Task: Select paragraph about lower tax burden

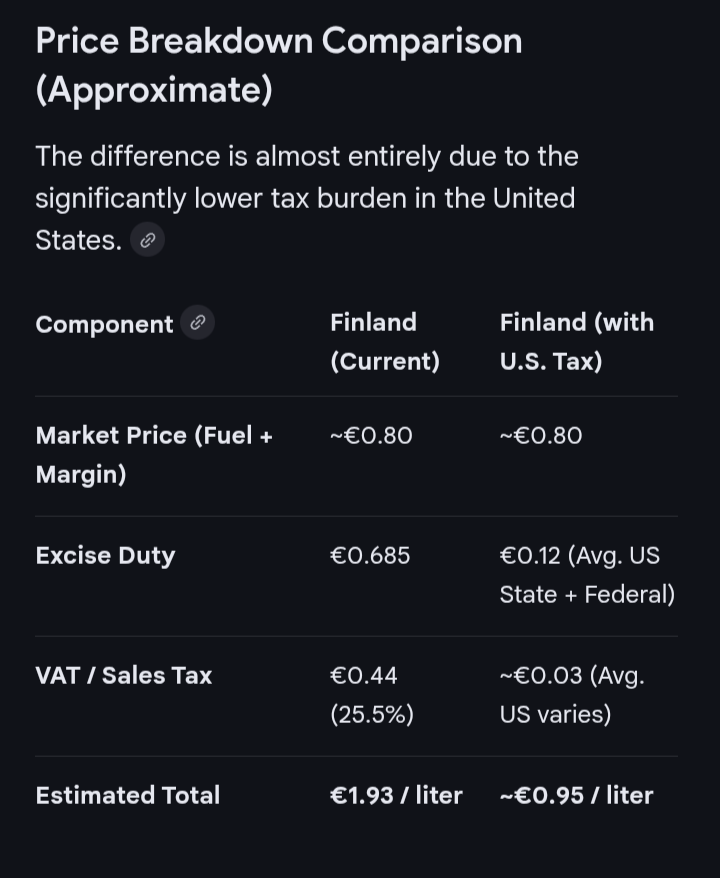Action: pos(307,198)
